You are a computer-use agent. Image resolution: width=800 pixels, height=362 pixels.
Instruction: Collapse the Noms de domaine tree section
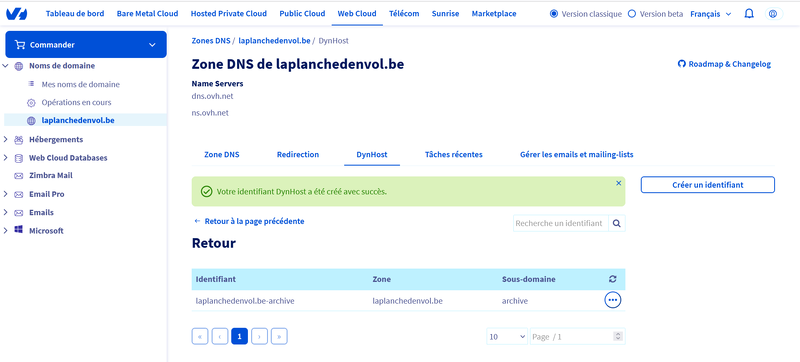[x=6, y=66]
